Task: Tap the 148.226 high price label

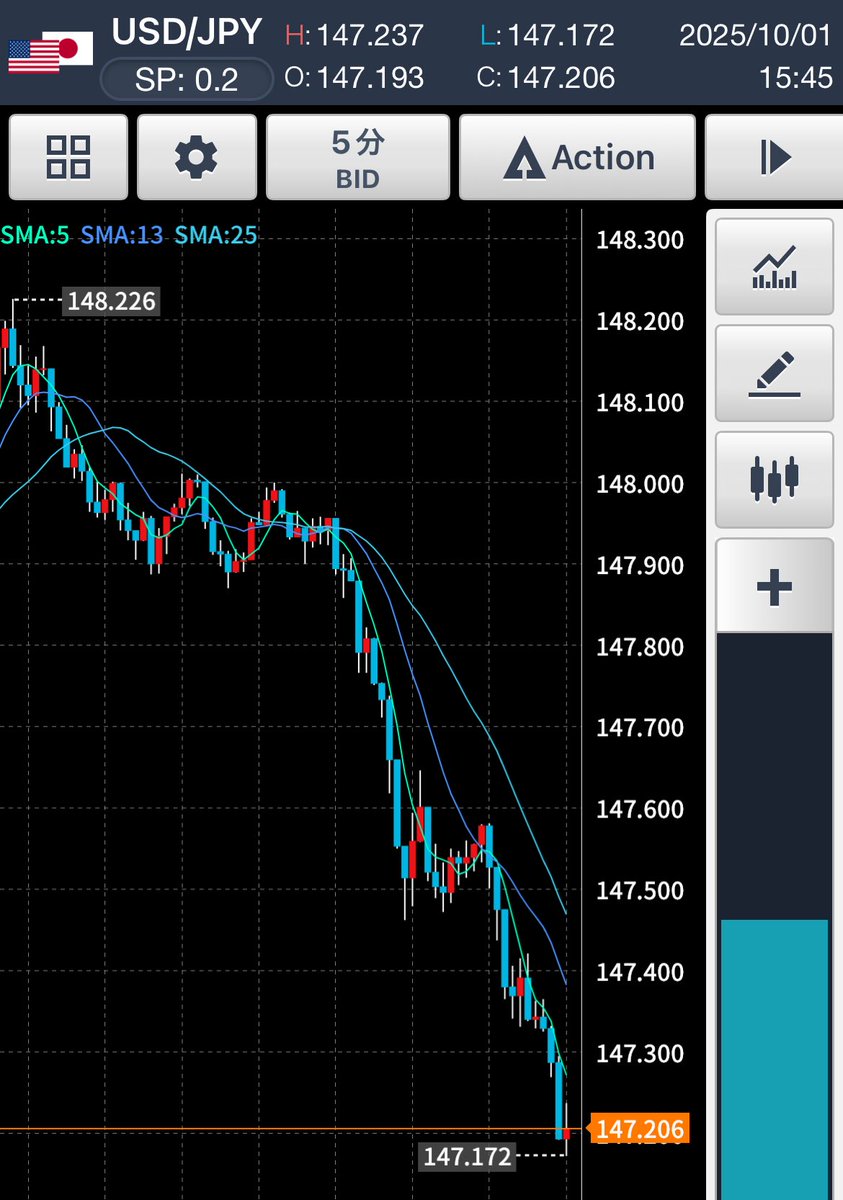Action: [x=112, y=301]
